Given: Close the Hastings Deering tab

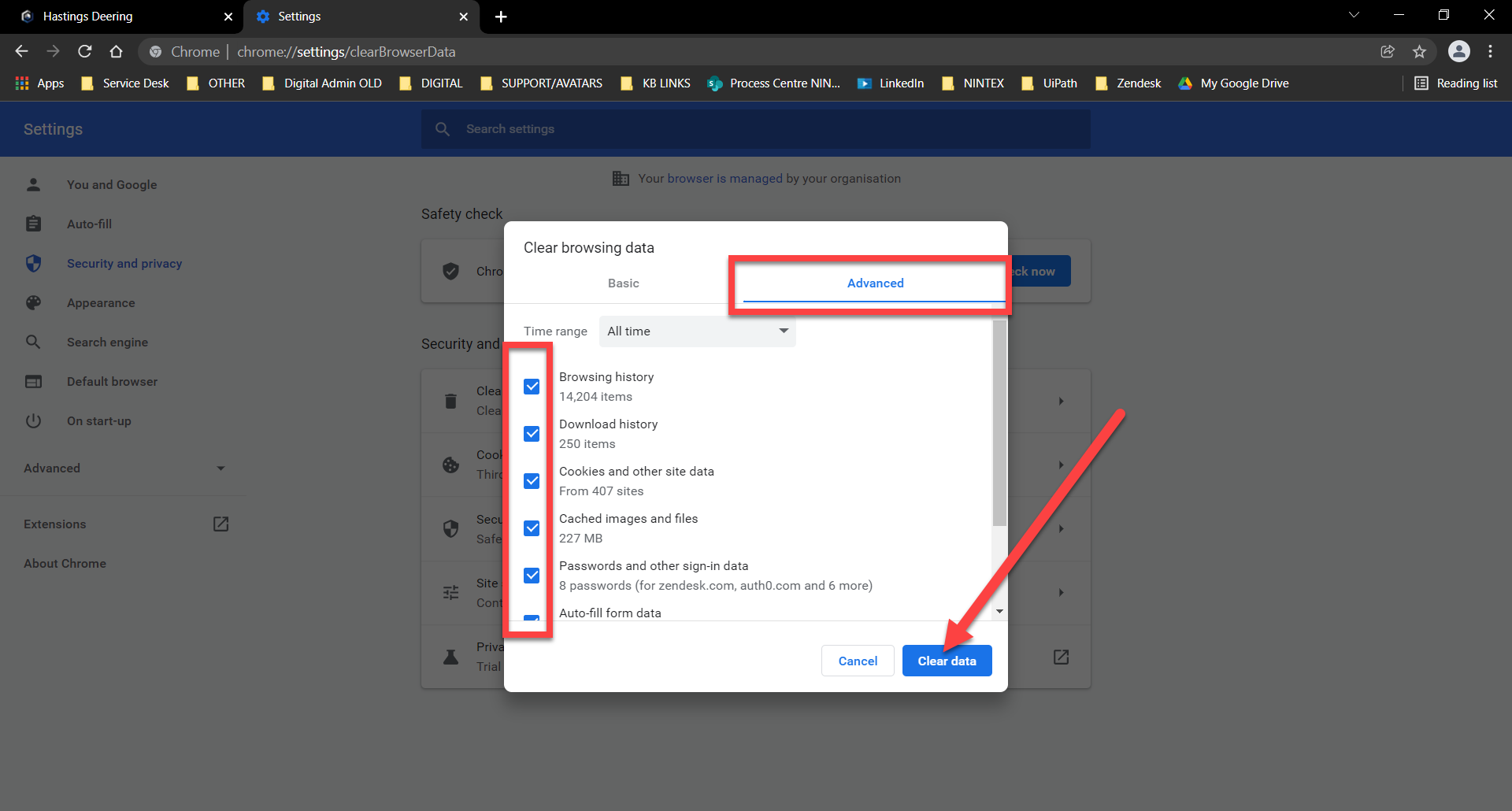Looking at the screenshot, I should point(228,17).
